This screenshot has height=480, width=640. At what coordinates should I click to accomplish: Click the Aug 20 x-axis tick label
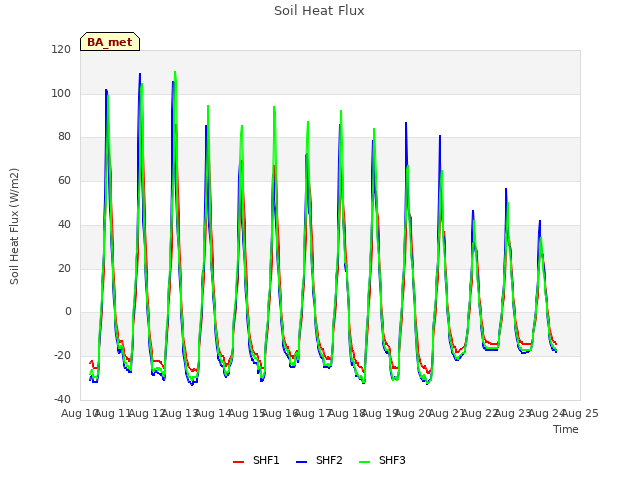click(413, 413)
